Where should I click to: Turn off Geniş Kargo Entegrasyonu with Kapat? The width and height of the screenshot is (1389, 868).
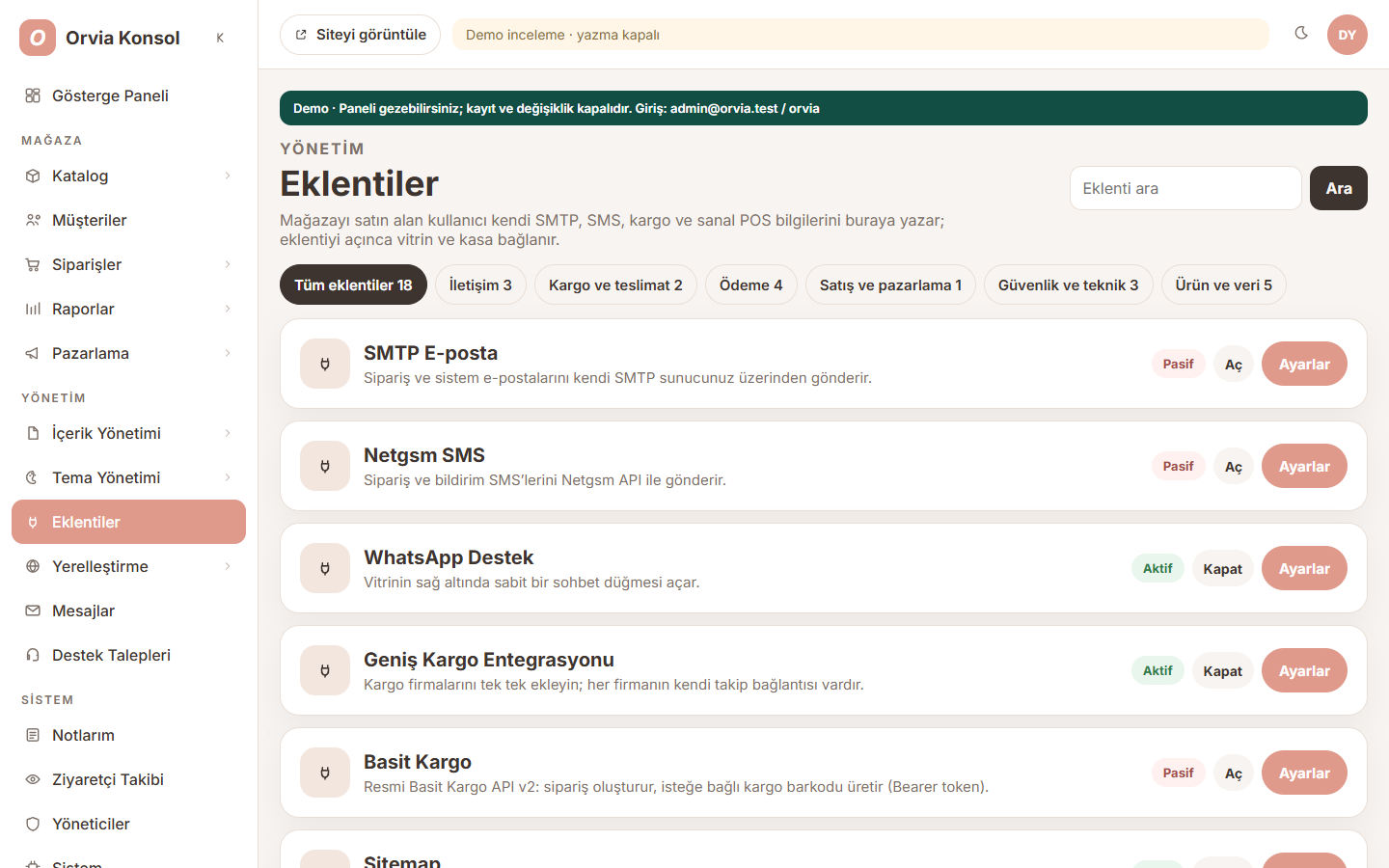pos(1223,671)
